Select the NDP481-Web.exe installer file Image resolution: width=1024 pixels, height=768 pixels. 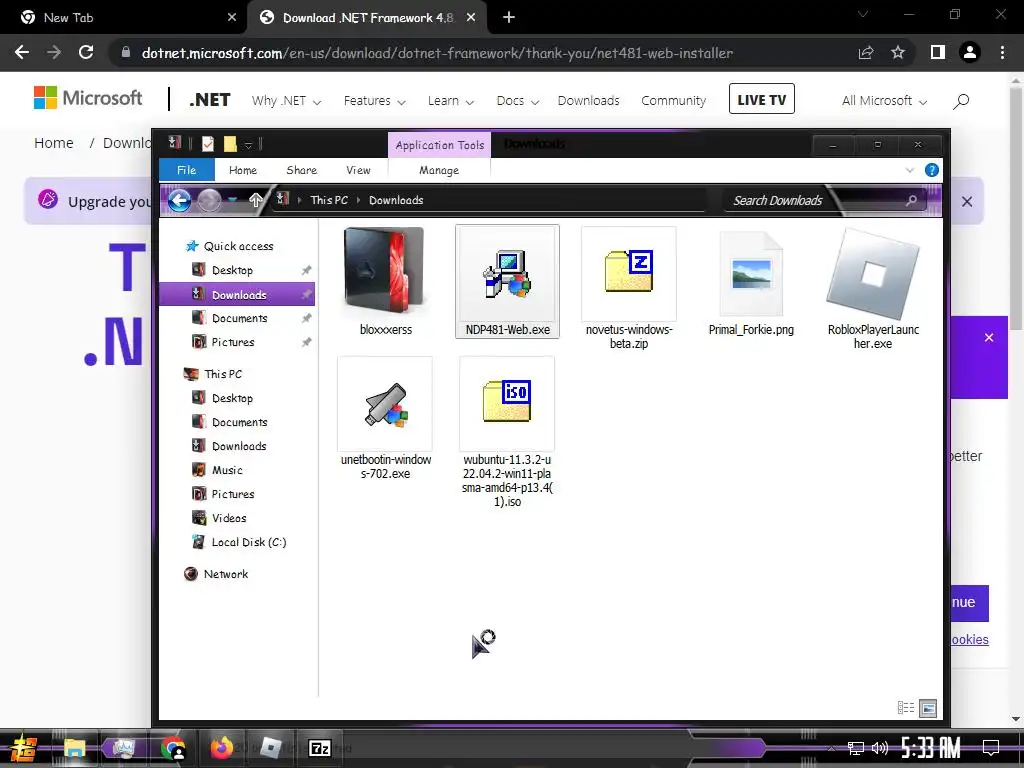coord(507,281)
